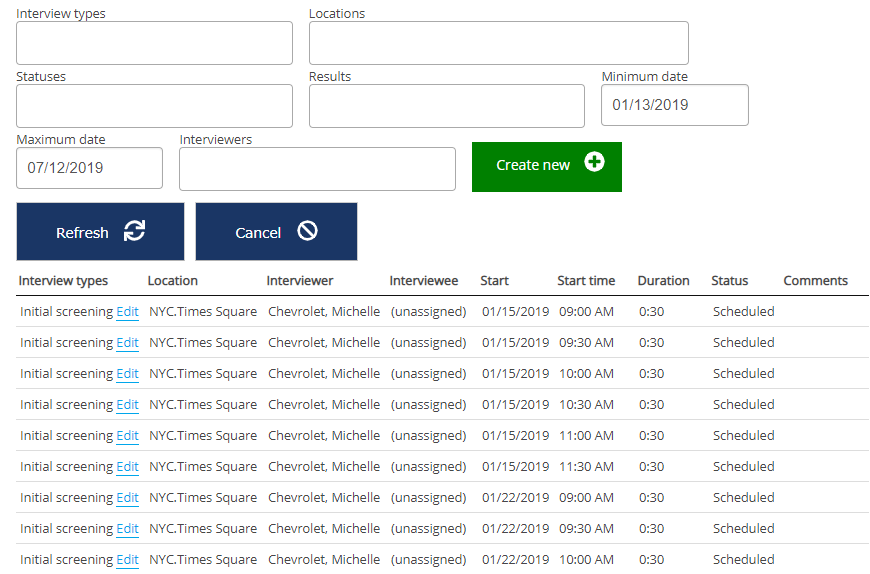Image resolution: width=870 pixels, height=574 pixels.
Task: Open the Results filter field
Action: 446,106
